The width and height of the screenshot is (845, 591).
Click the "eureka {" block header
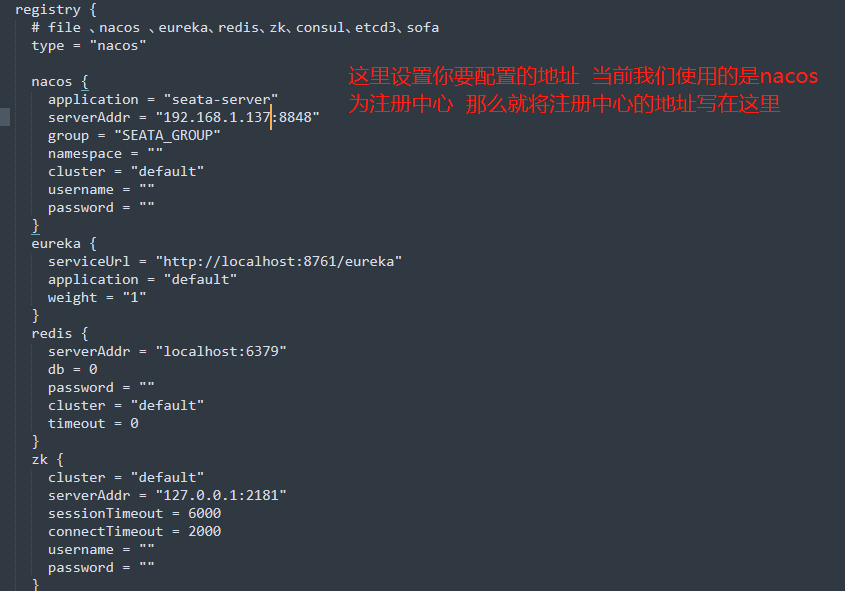[x=64, y=243]
